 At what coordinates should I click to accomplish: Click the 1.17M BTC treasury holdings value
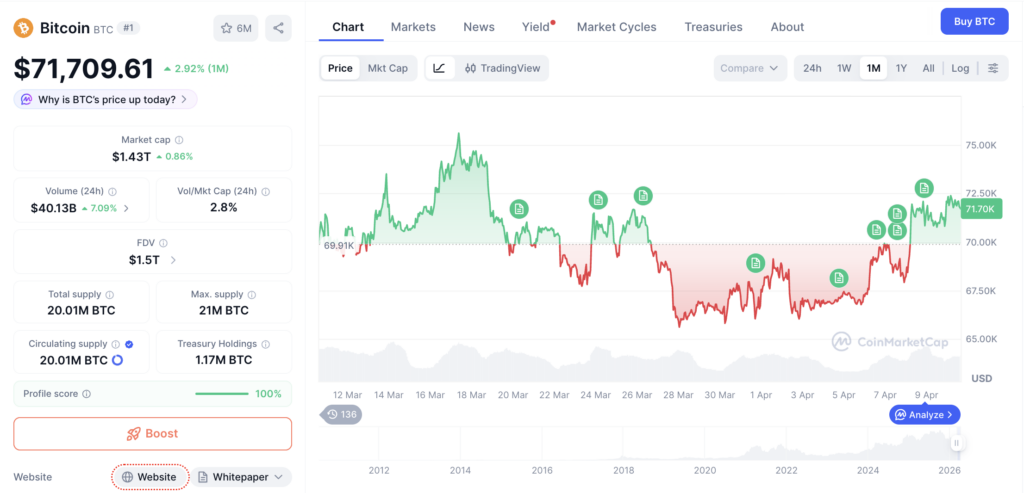coord(224,360)
